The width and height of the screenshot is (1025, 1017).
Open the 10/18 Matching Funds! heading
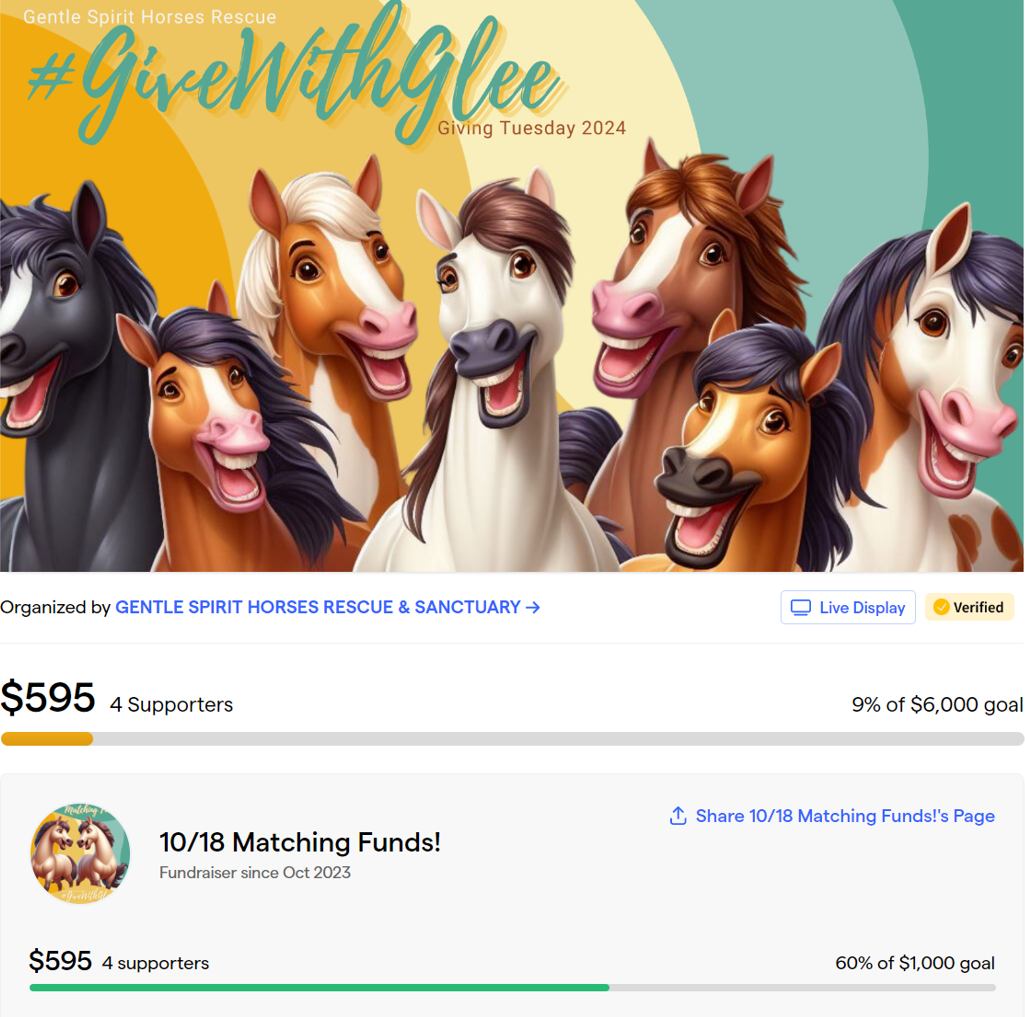point(300,842)
